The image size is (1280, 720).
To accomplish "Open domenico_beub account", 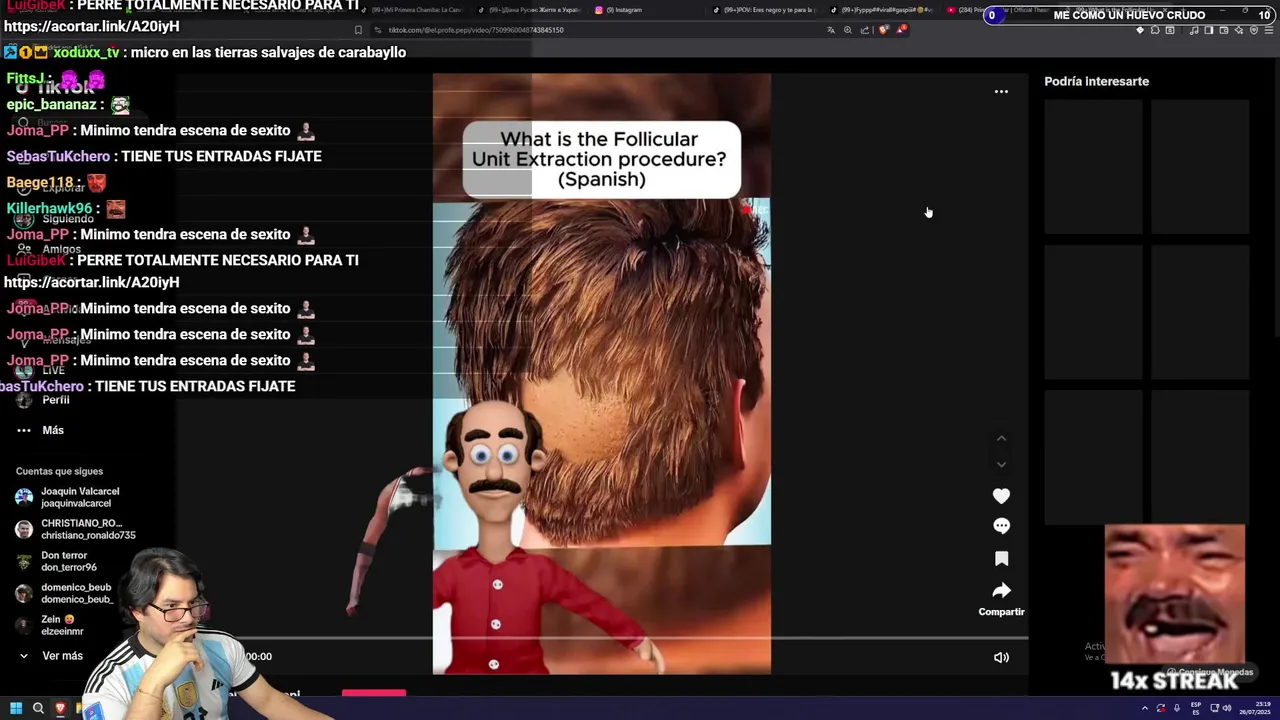I will click(x=64, y=593).
